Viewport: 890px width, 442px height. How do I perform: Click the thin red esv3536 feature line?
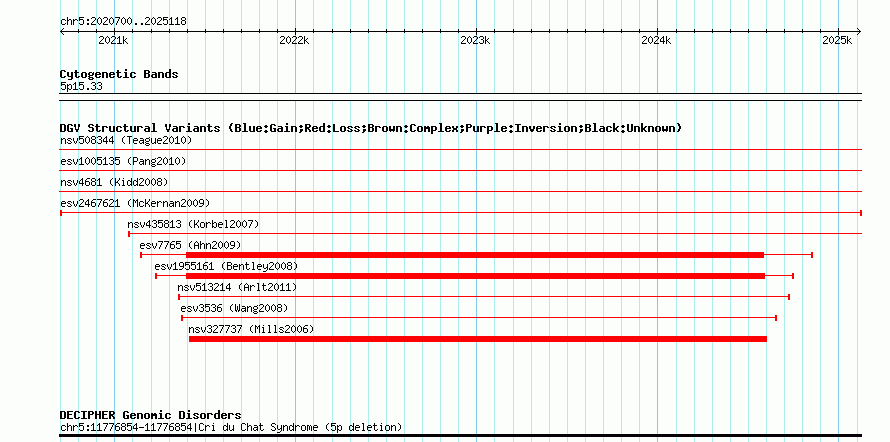[479, 318]
